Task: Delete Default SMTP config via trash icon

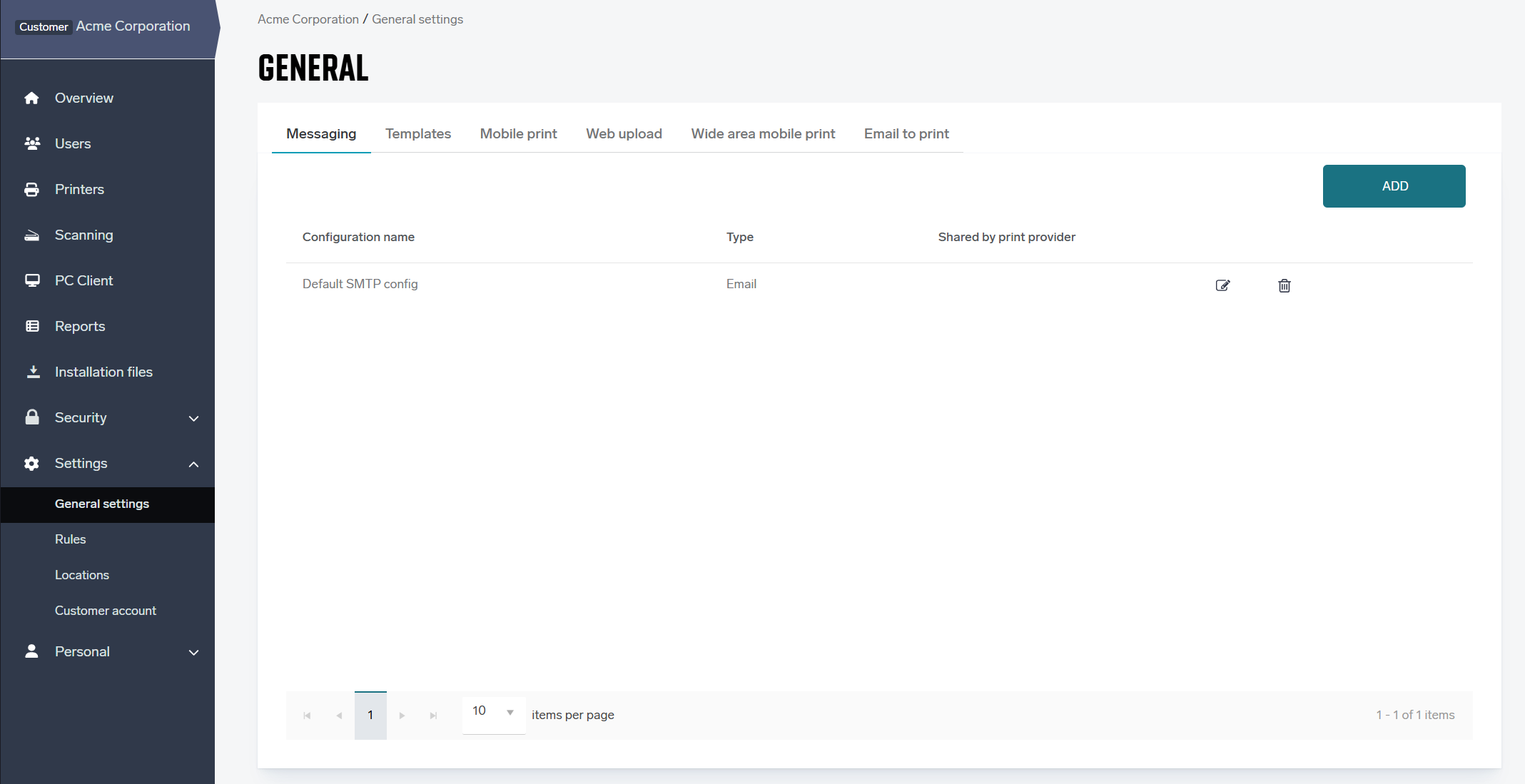Action: [x=1284, y=285]
